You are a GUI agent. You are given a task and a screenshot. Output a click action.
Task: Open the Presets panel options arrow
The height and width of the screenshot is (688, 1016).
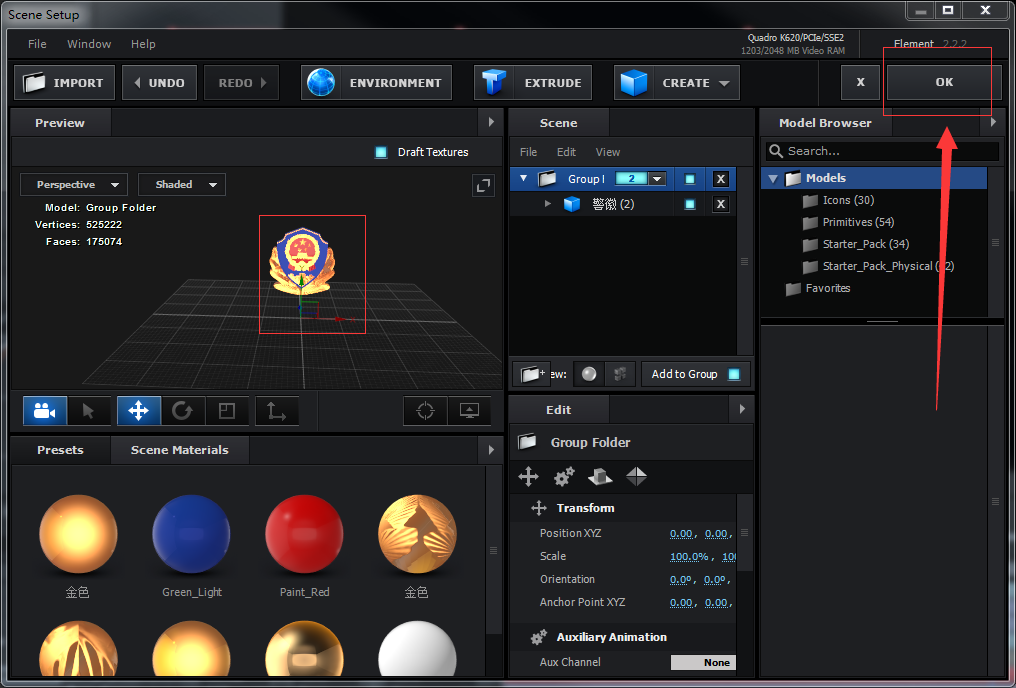tap(491, 450)
